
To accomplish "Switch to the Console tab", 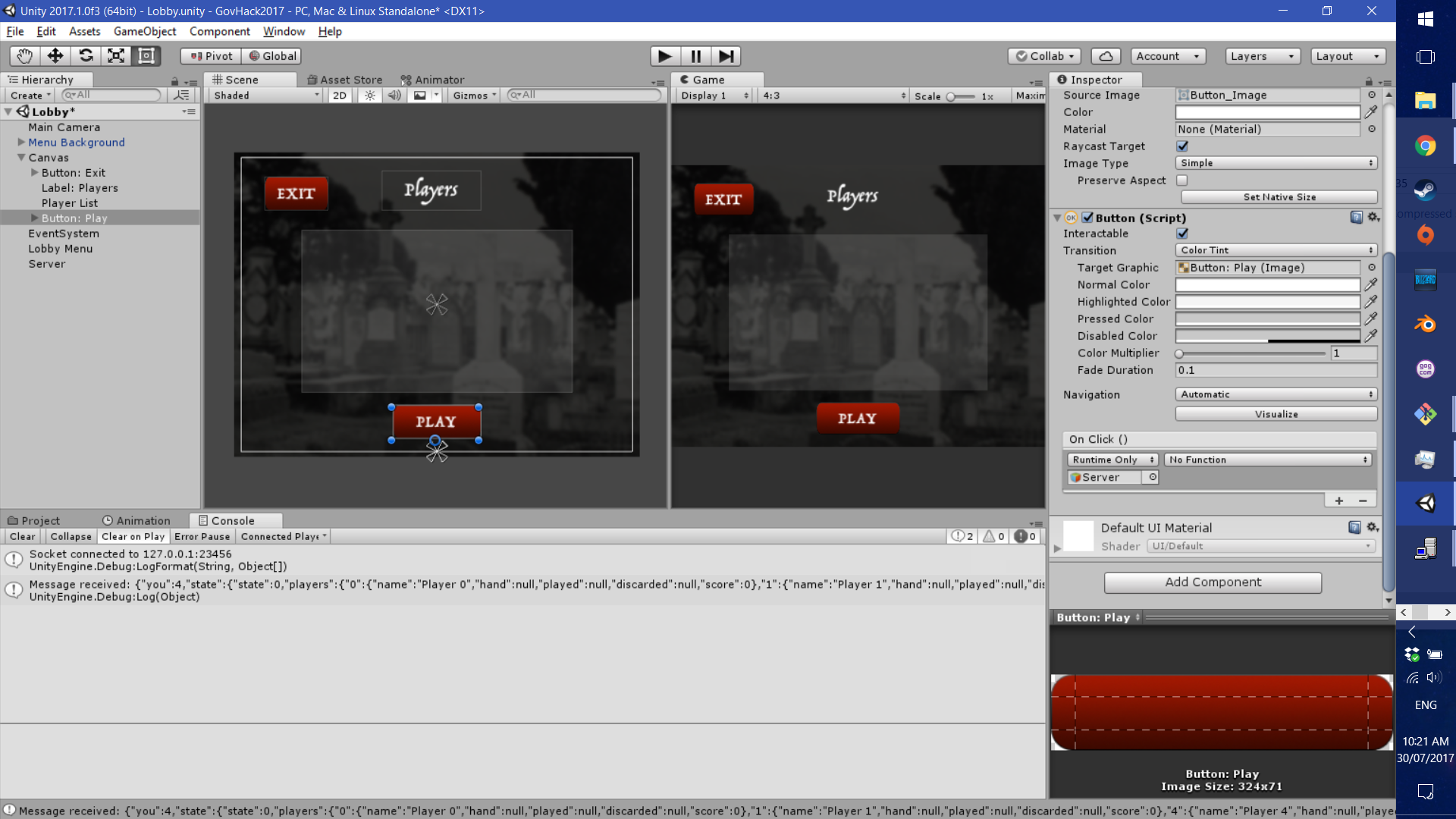I will tap(233, 520).
